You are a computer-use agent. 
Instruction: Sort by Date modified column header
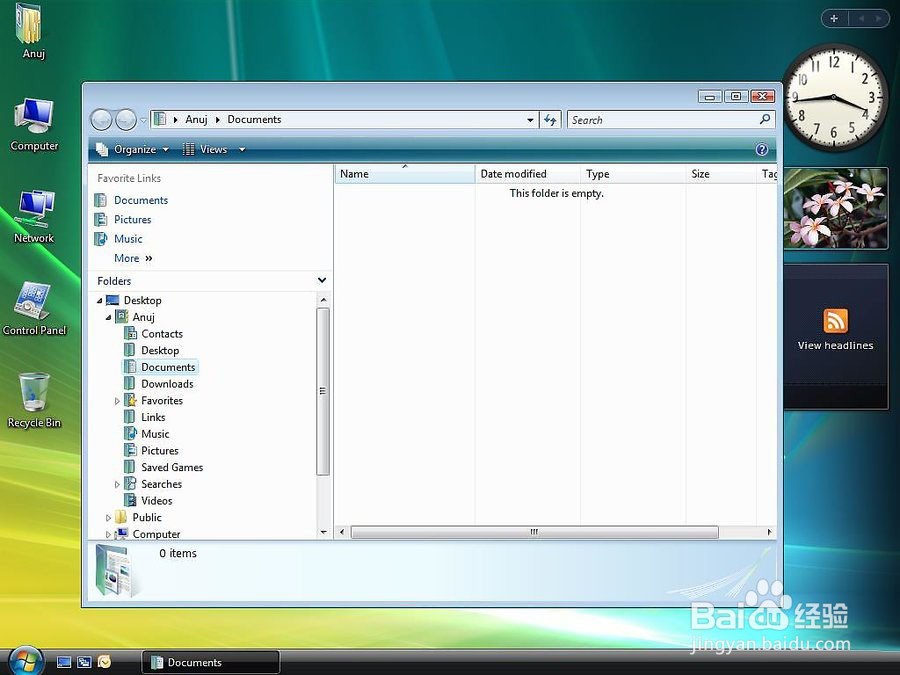[527, 174]
